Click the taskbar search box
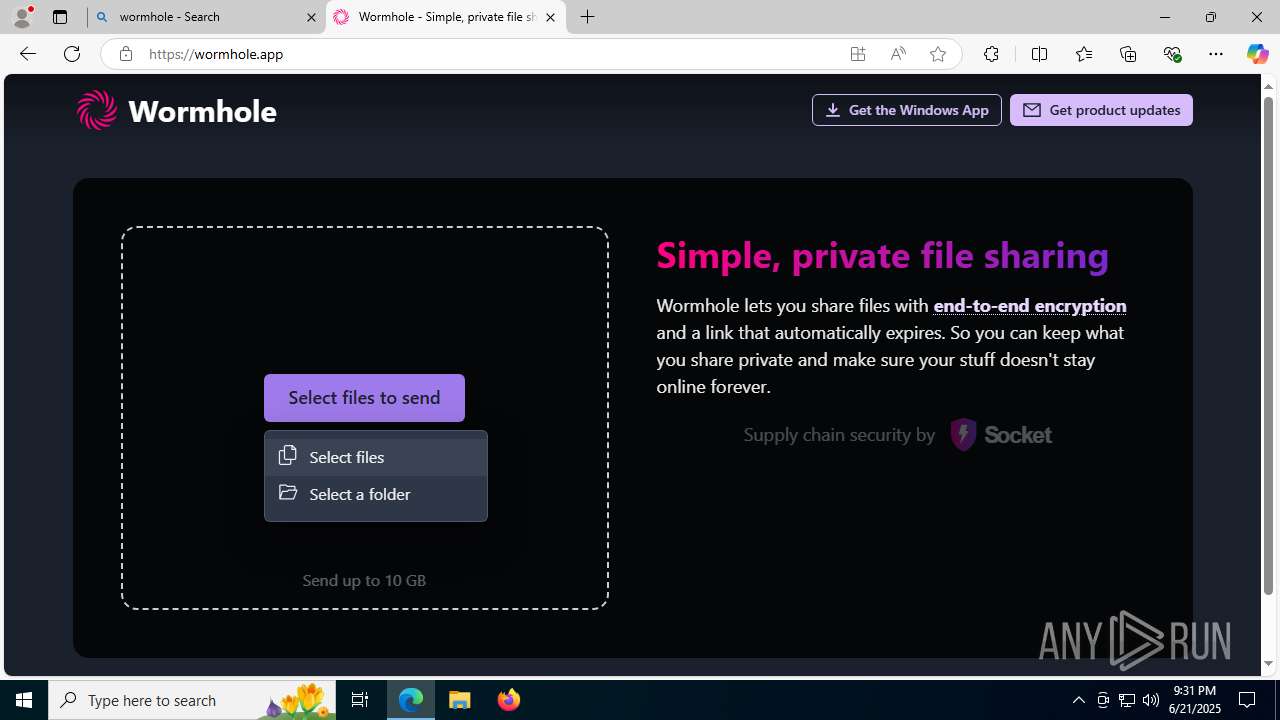Image resolution: width=1280 pixels, height=720 pixels. (x=192, y=700)
